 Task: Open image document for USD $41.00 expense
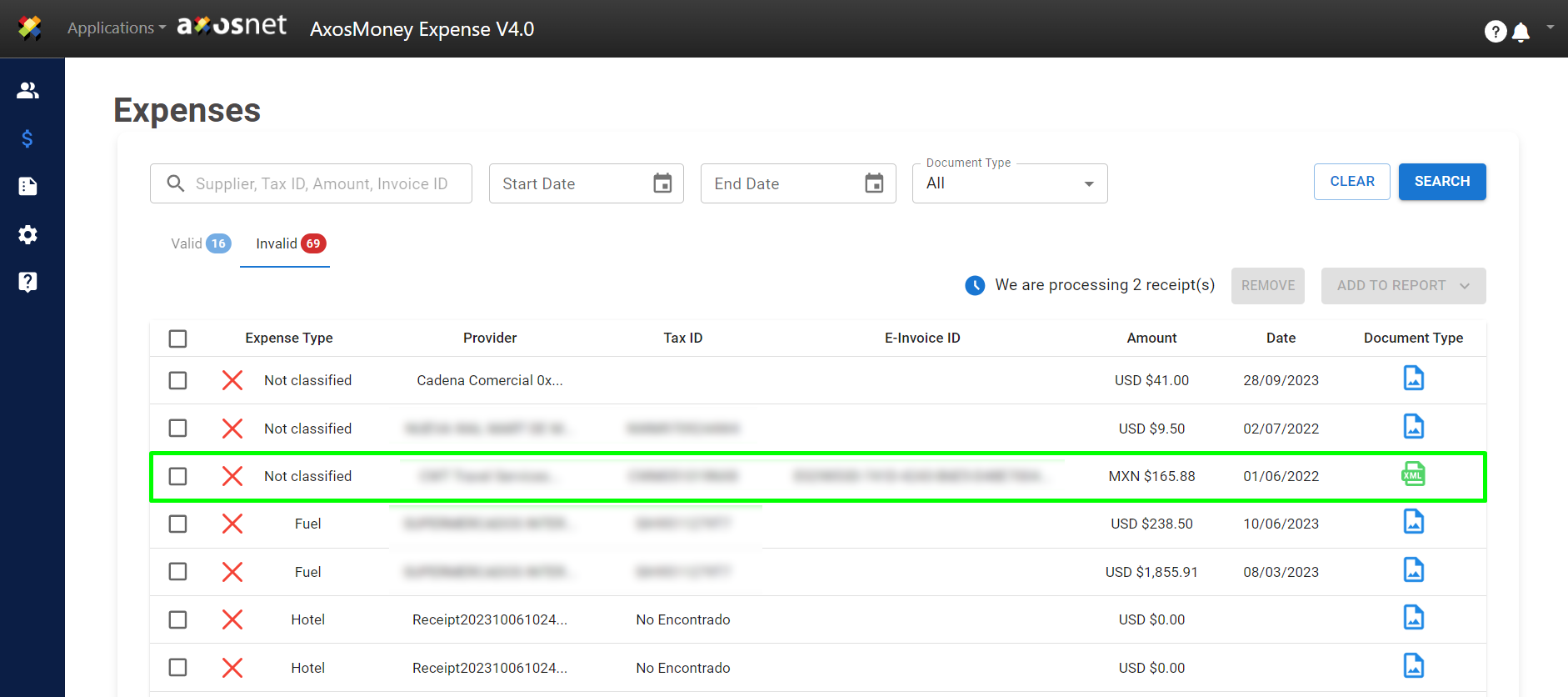tap(1413, 379)
